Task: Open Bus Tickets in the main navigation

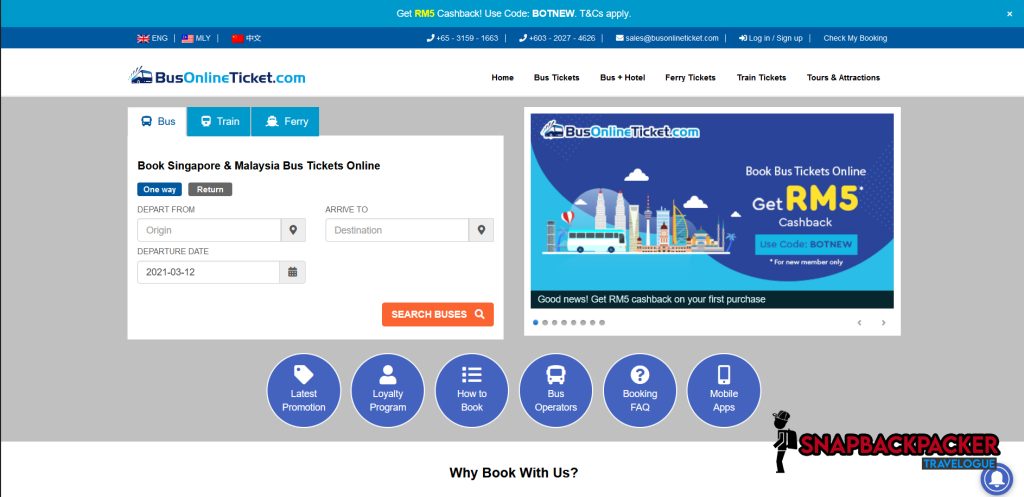Action: [x=556, y=77]
